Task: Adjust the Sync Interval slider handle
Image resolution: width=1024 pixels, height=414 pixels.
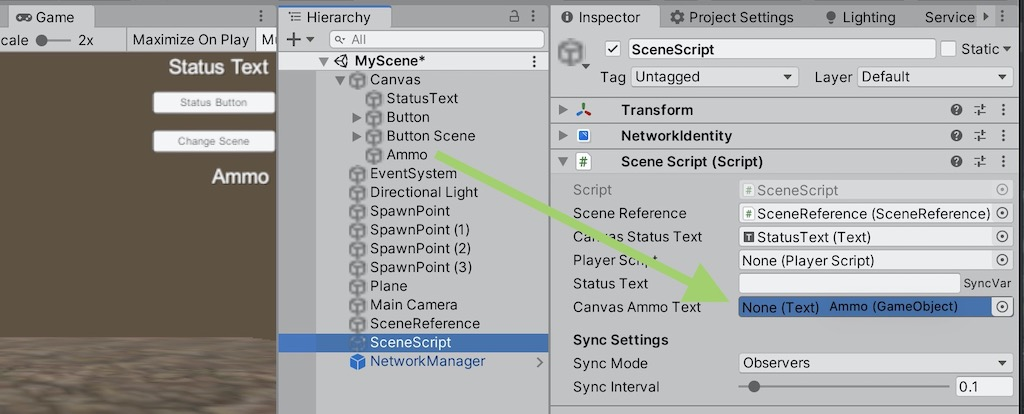Action: pos(754,387)
